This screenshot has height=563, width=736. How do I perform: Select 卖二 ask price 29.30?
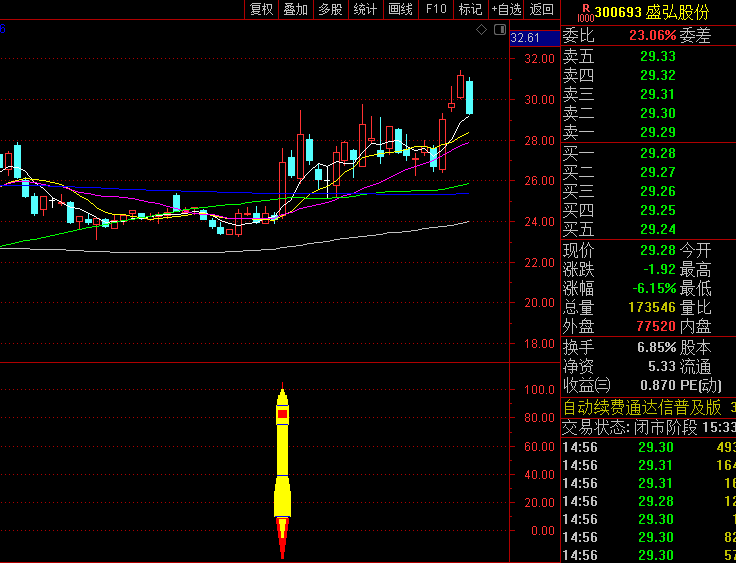[x=658, y=113]
